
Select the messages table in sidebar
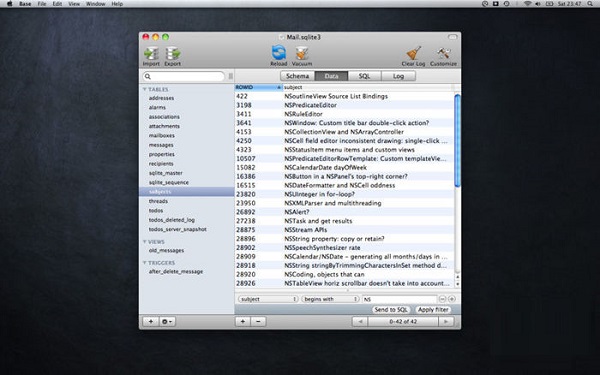(161, 145)
